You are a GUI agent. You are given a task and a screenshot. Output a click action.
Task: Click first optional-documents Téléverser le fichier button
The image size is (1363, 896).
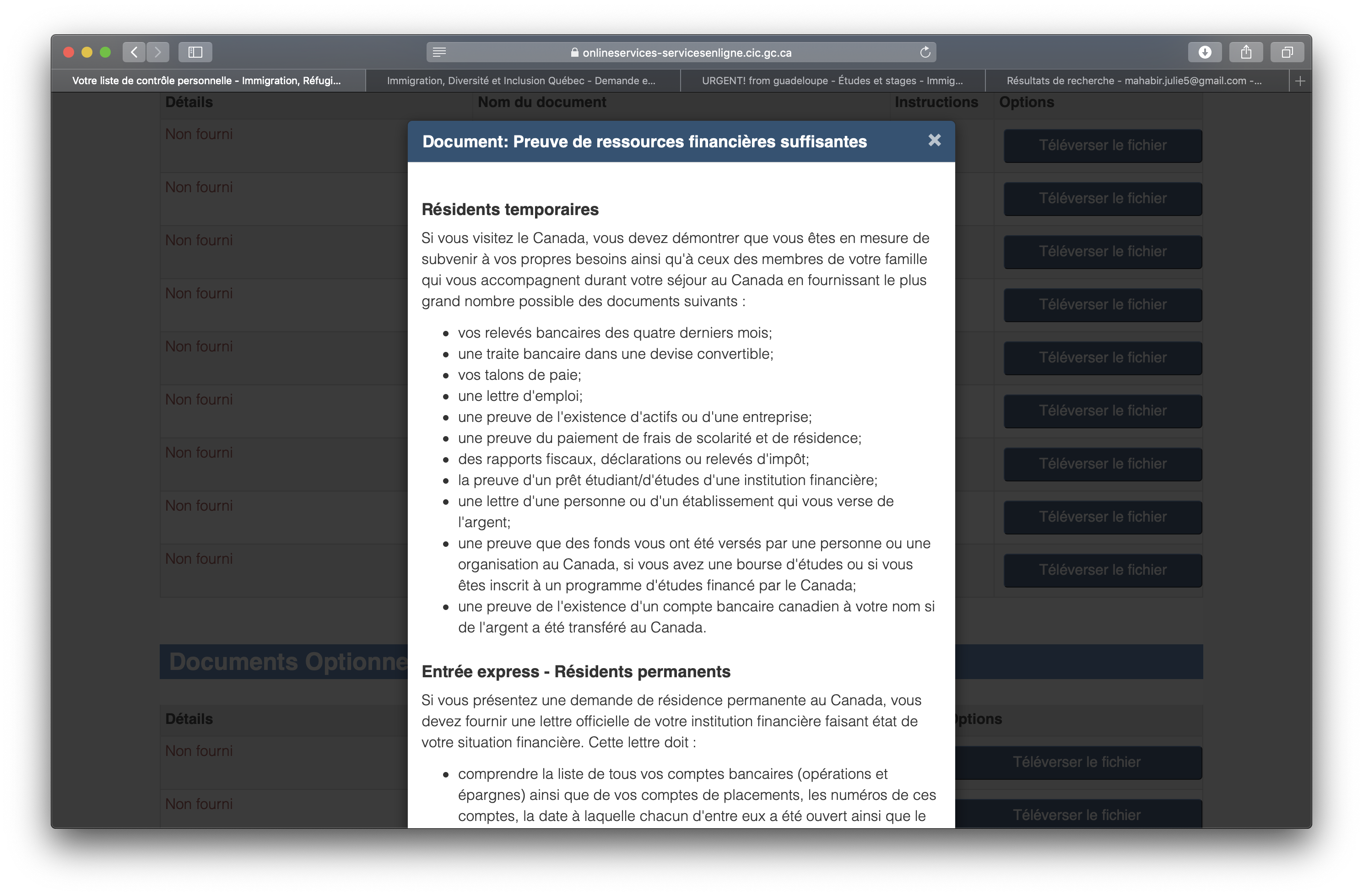tap(1076, 762)
